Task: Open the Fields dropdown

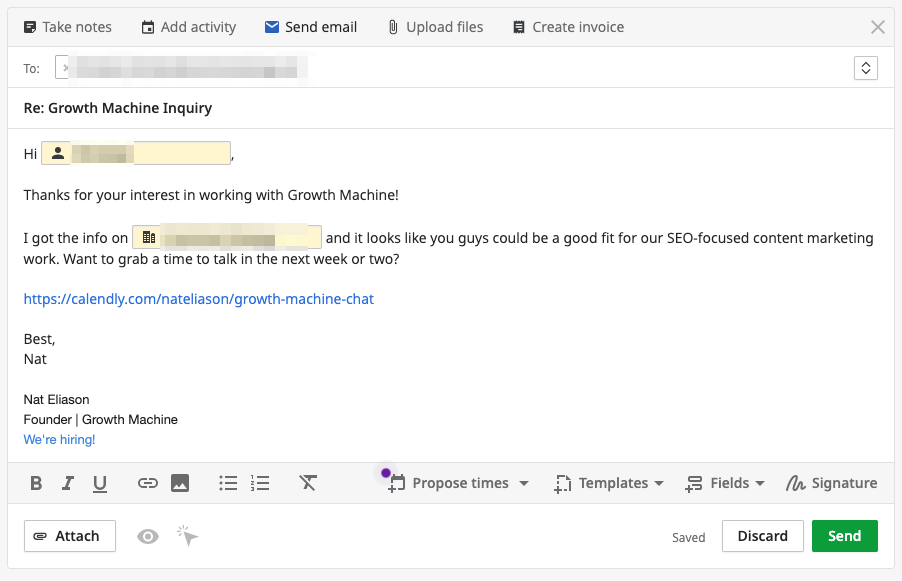Action: [x=725, y=483]
